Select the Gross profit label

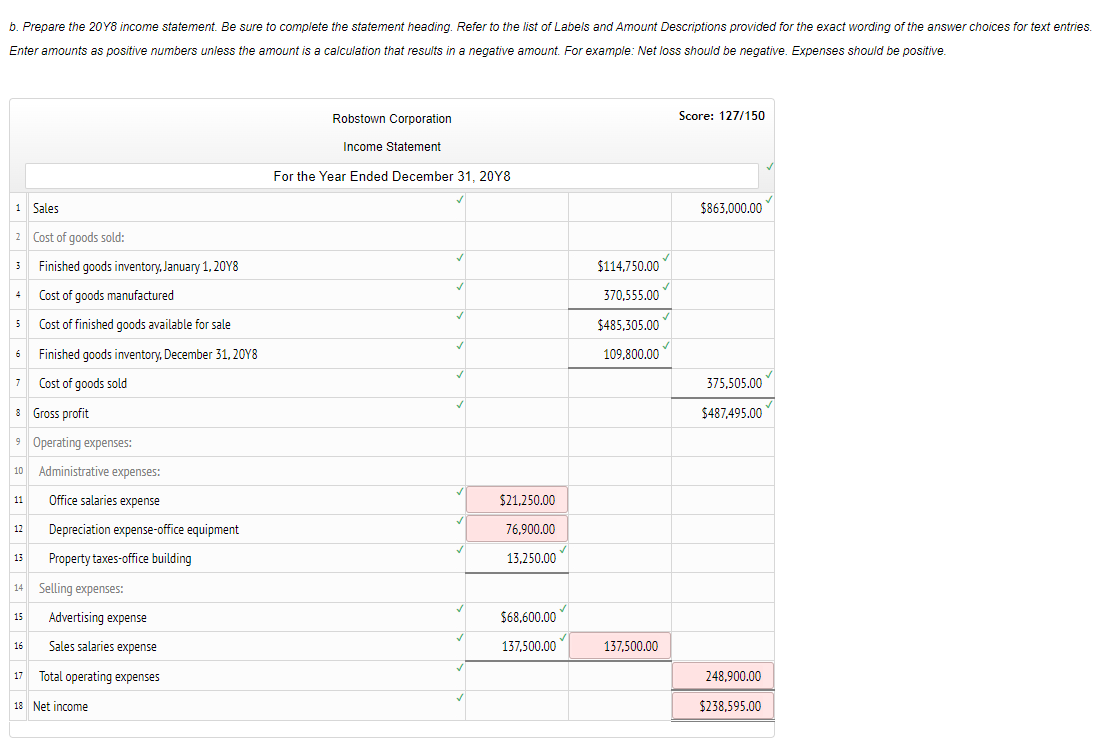(x=61, y=413)
